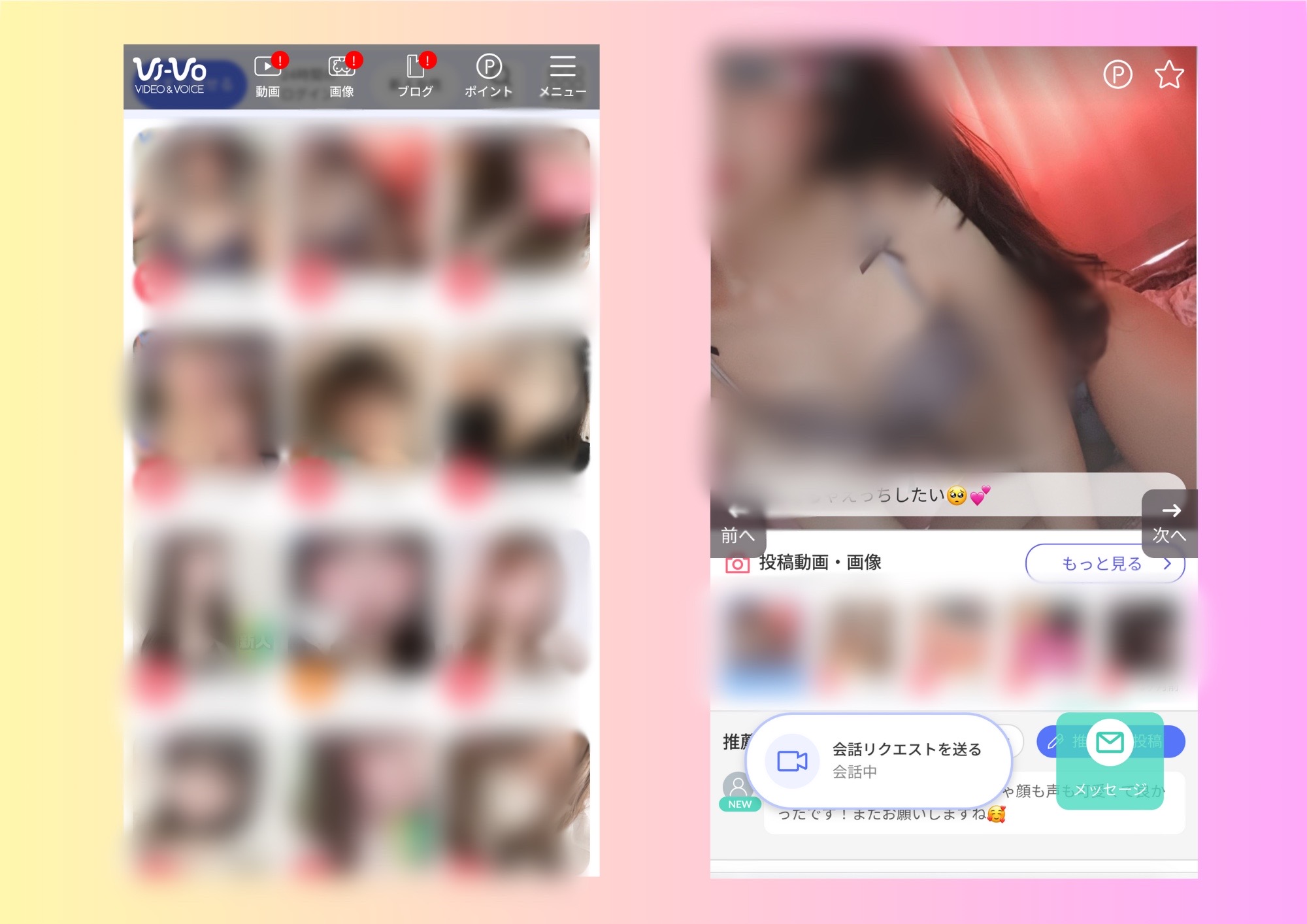This screenshot has height=924, width=1307.
Task: Open the 動画 video section icon
Action: [x=268, y=76]
